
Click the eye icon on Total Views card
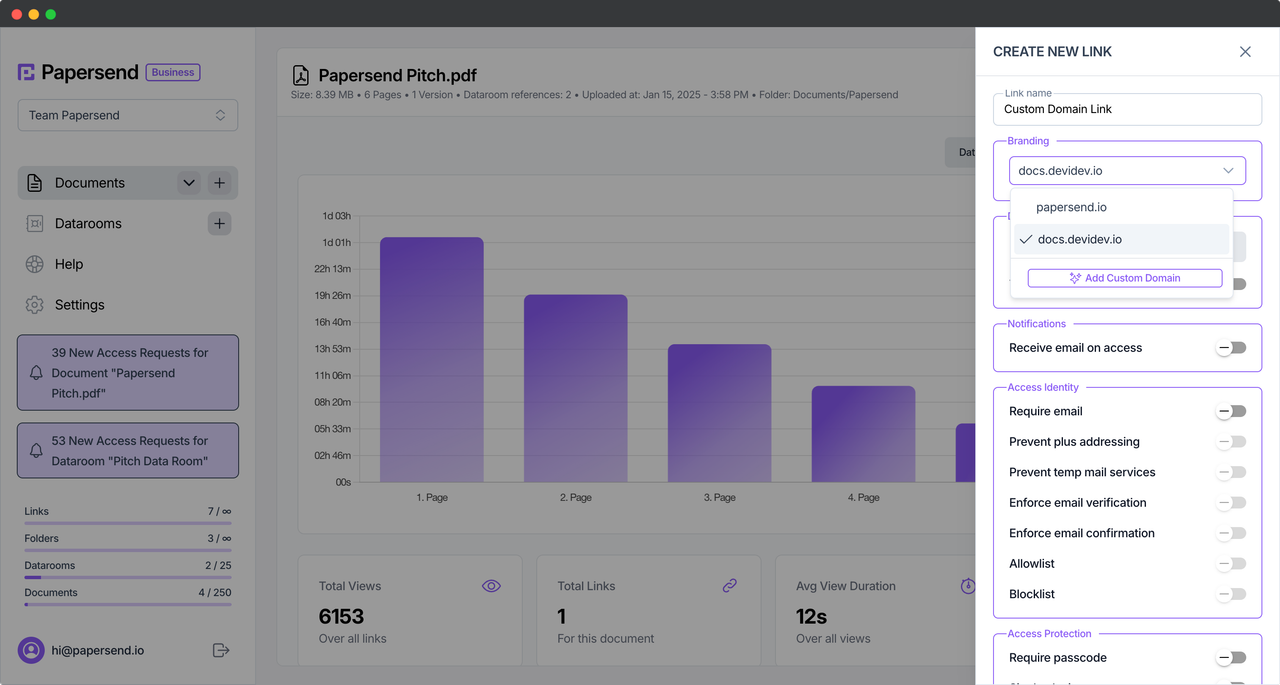[491, 585]
